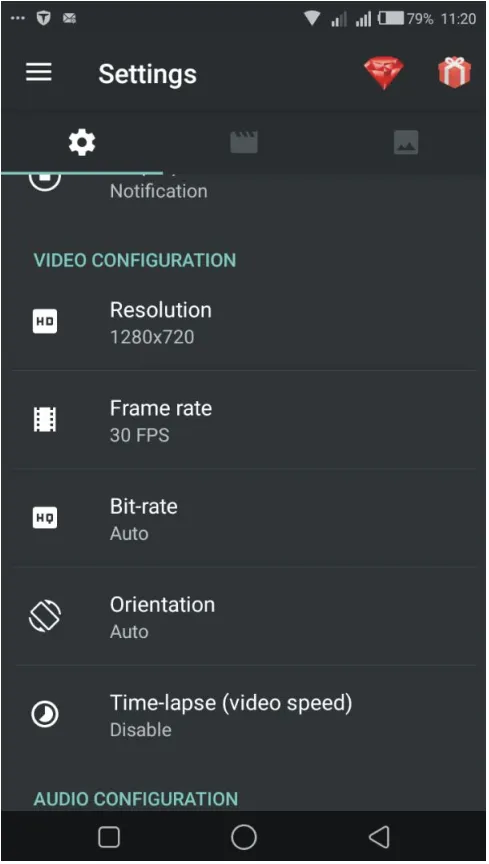Switch to the image gallery tab
This screenshot has width=489, height=864.
[x=406, y=143]
